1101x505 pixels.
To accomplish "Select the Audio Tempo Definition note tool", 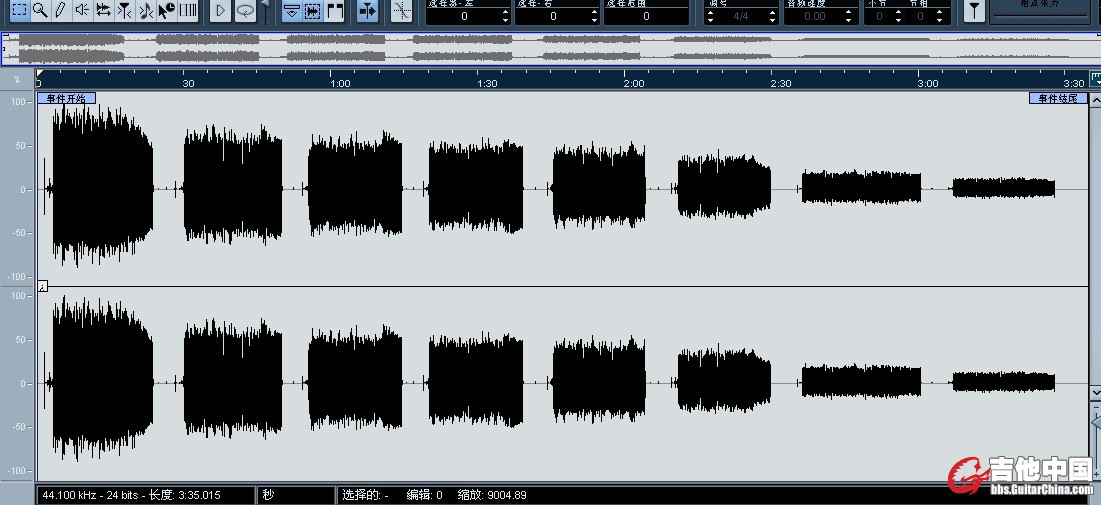I will pos(145,10).
